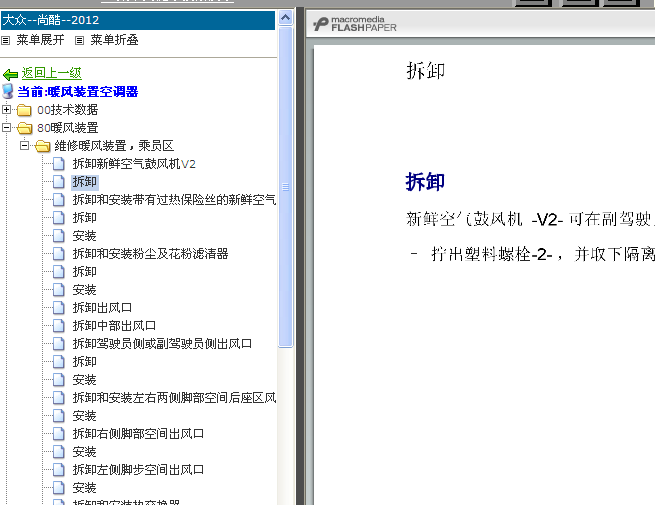Click the icon beside 菜单折叠
This screenshot has height=505, width=655.
[79, 41]
